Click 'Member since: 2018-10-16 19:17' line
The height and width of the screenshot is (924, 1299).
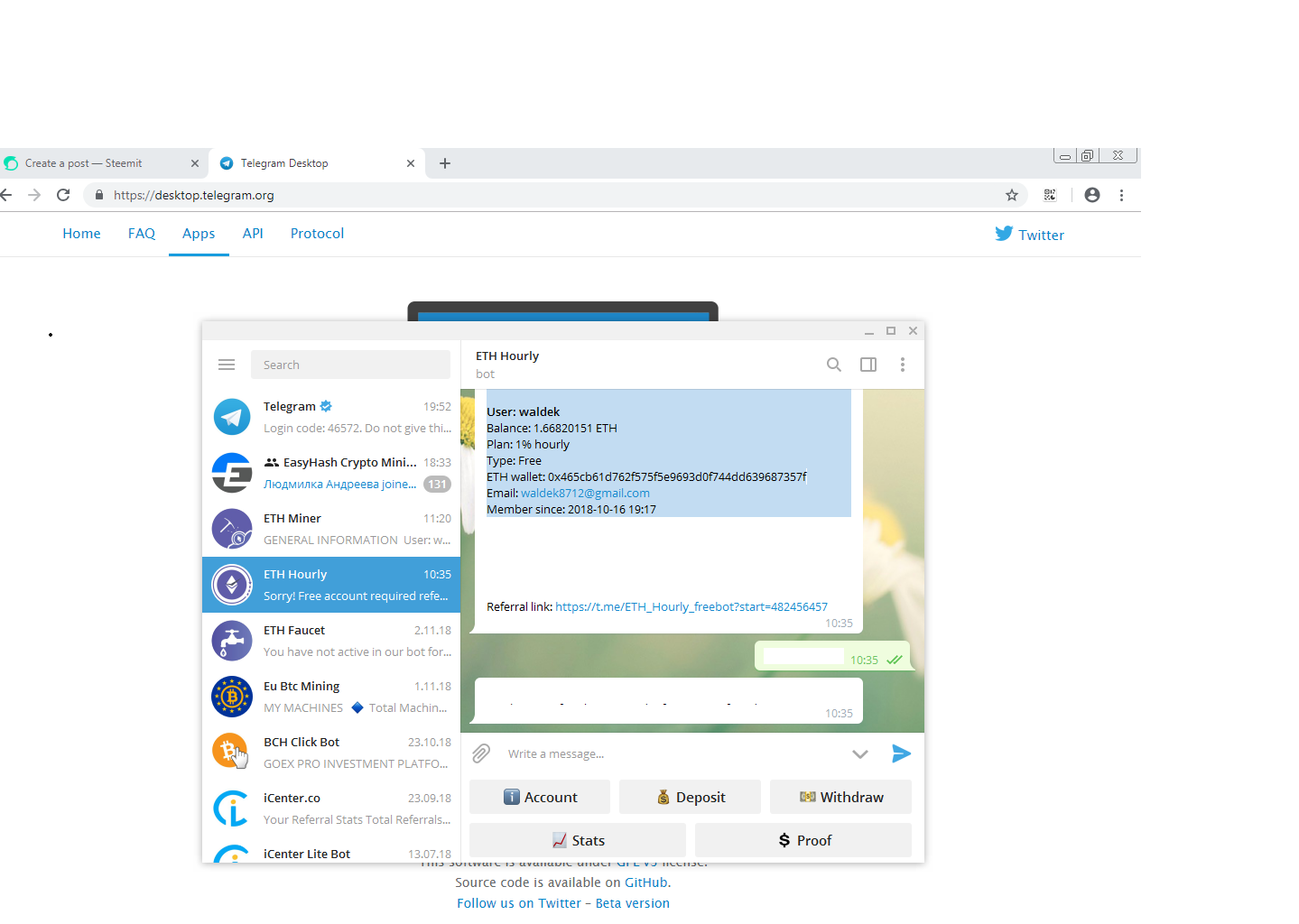click(x=571, y=510)
